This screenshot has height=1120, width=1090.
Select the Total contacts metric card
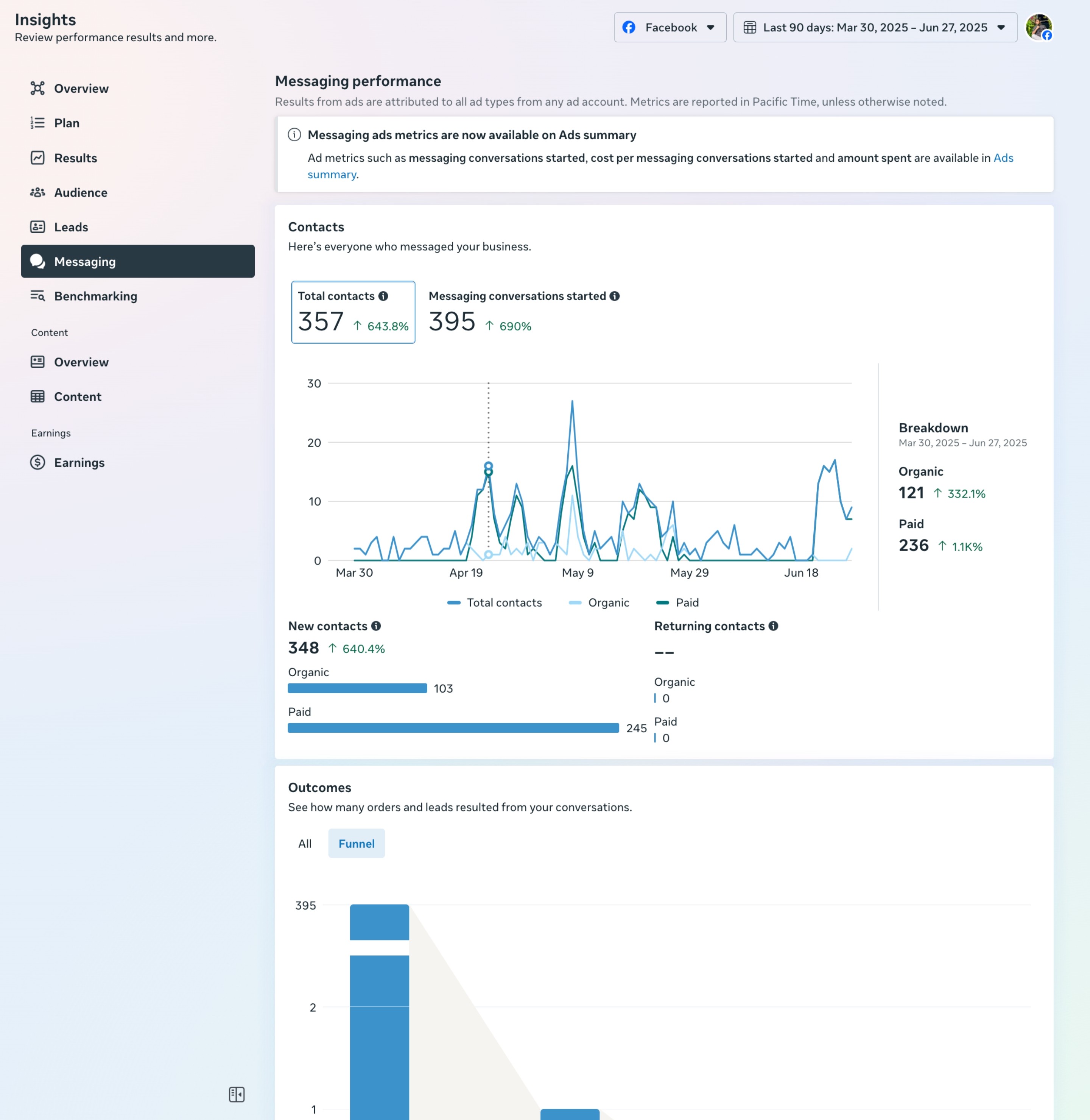(x=353, y=312)
